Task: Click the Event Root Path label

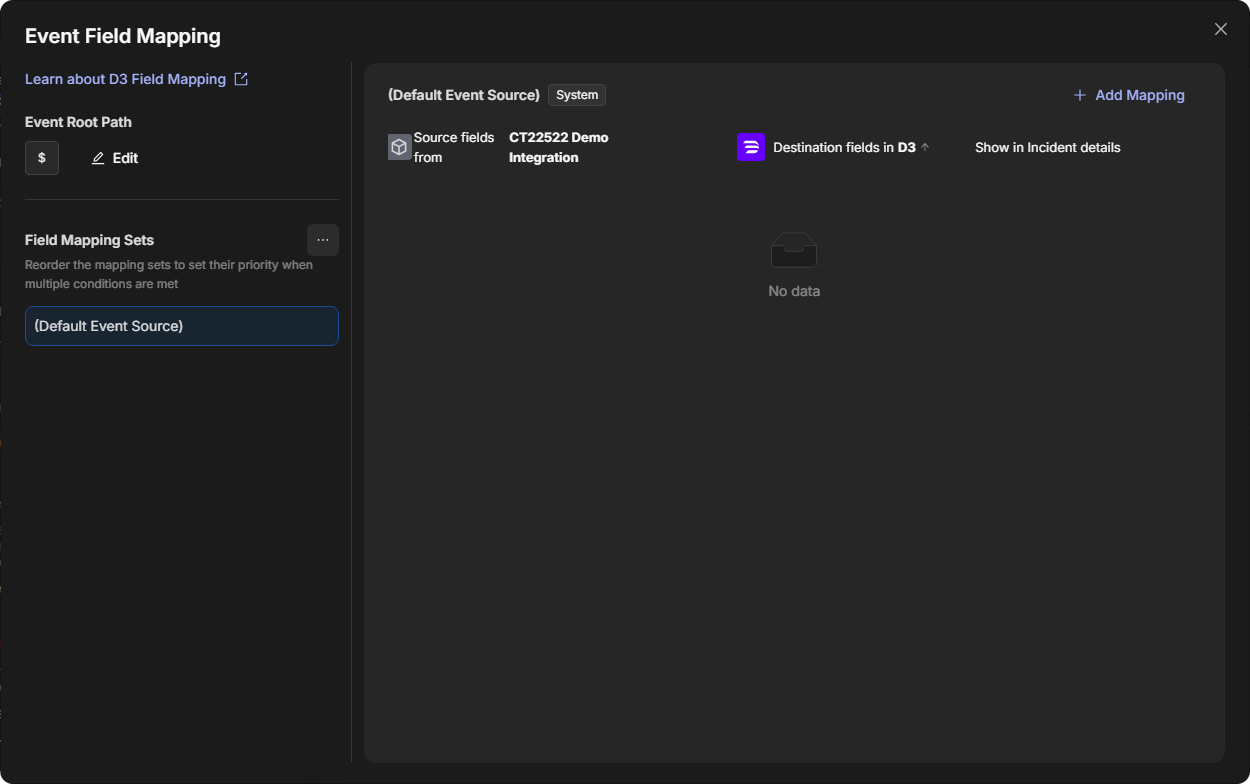Action: (78, 122)
